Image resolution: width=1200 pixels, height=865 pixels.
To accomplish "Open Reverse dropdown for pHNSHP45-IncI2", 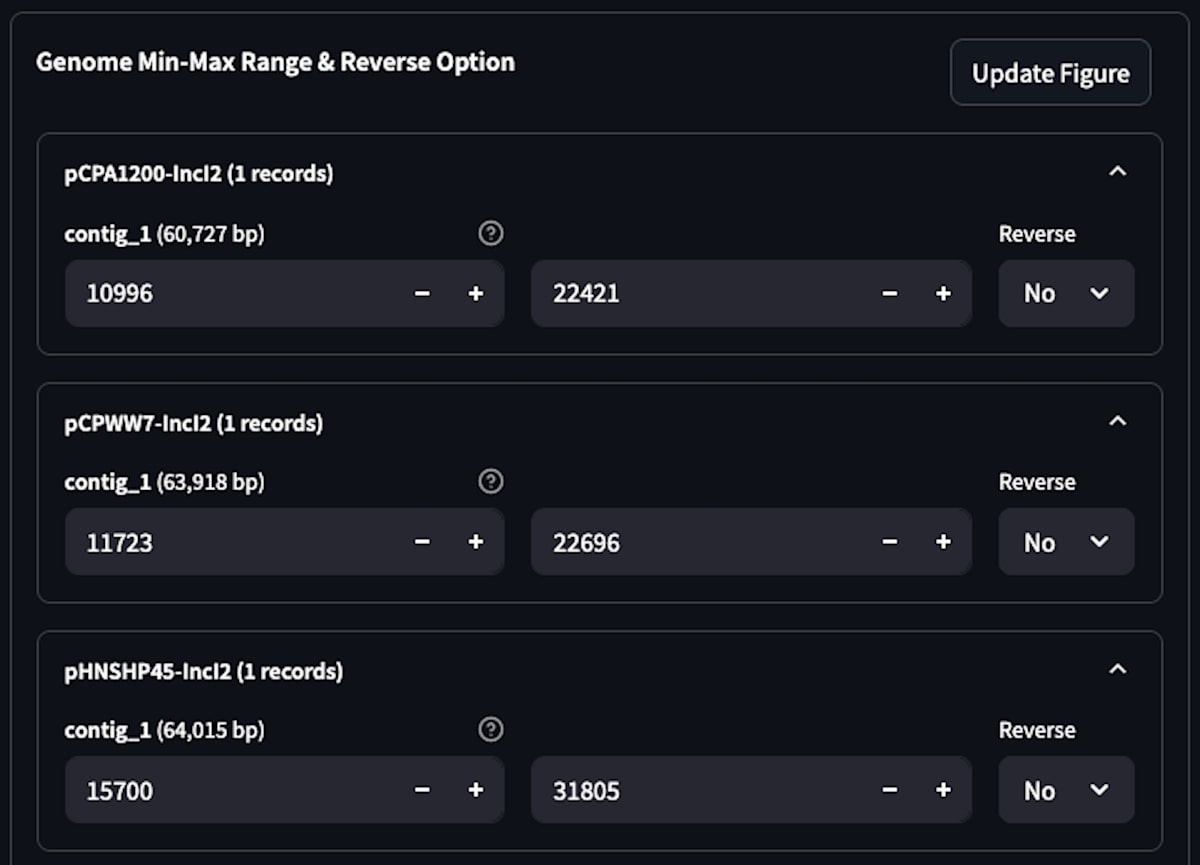I will coord(1066,790).
